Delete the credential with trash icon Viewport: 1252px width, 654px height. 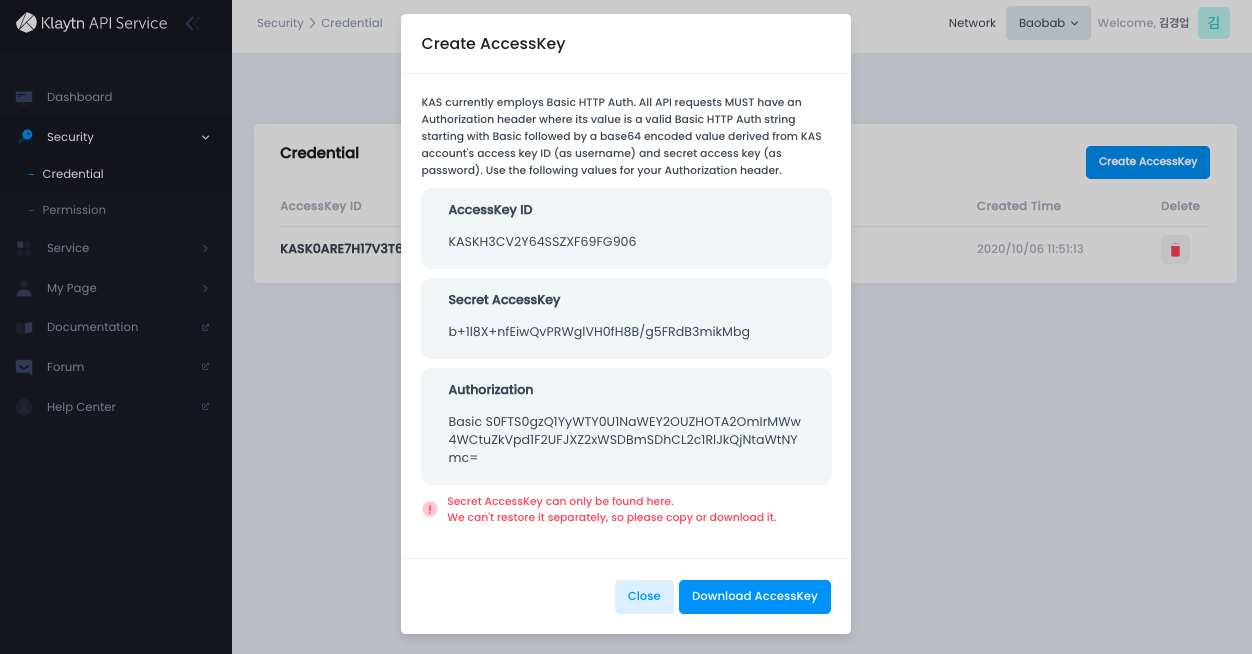tap(1175, 249)
